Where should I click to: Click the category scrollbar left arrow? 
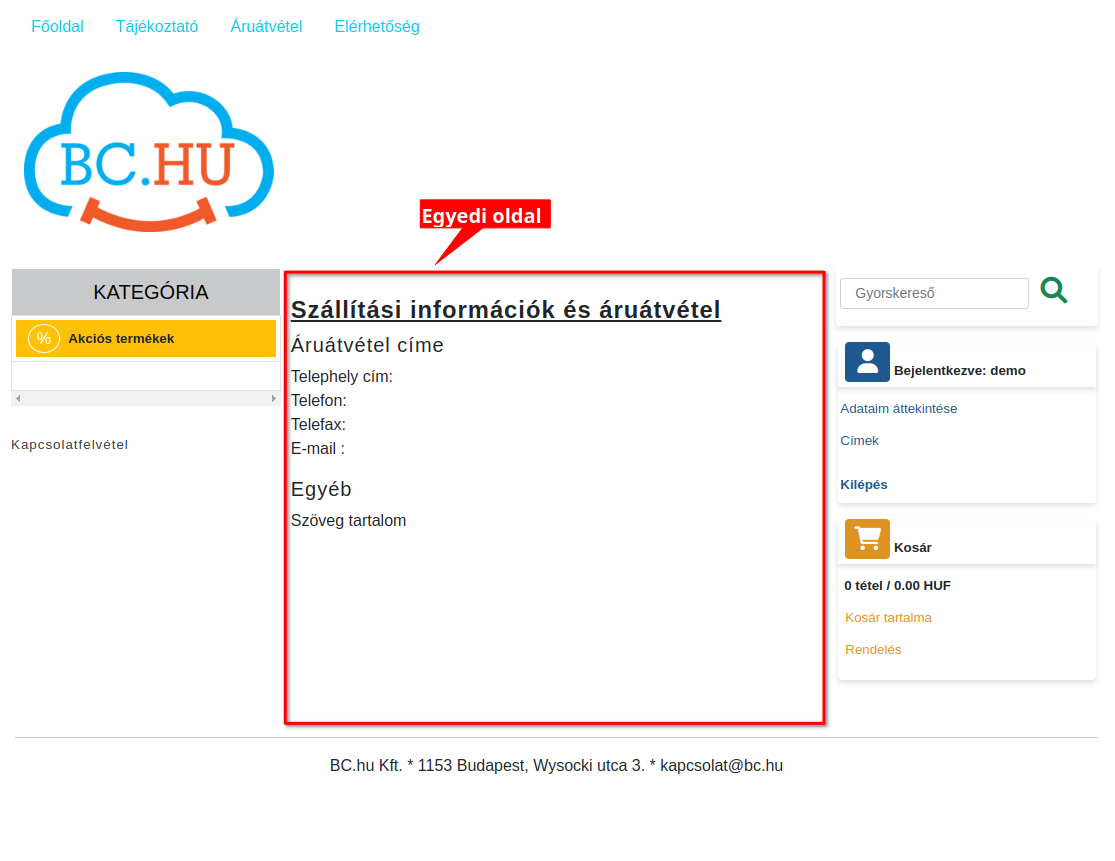[18, 399]
